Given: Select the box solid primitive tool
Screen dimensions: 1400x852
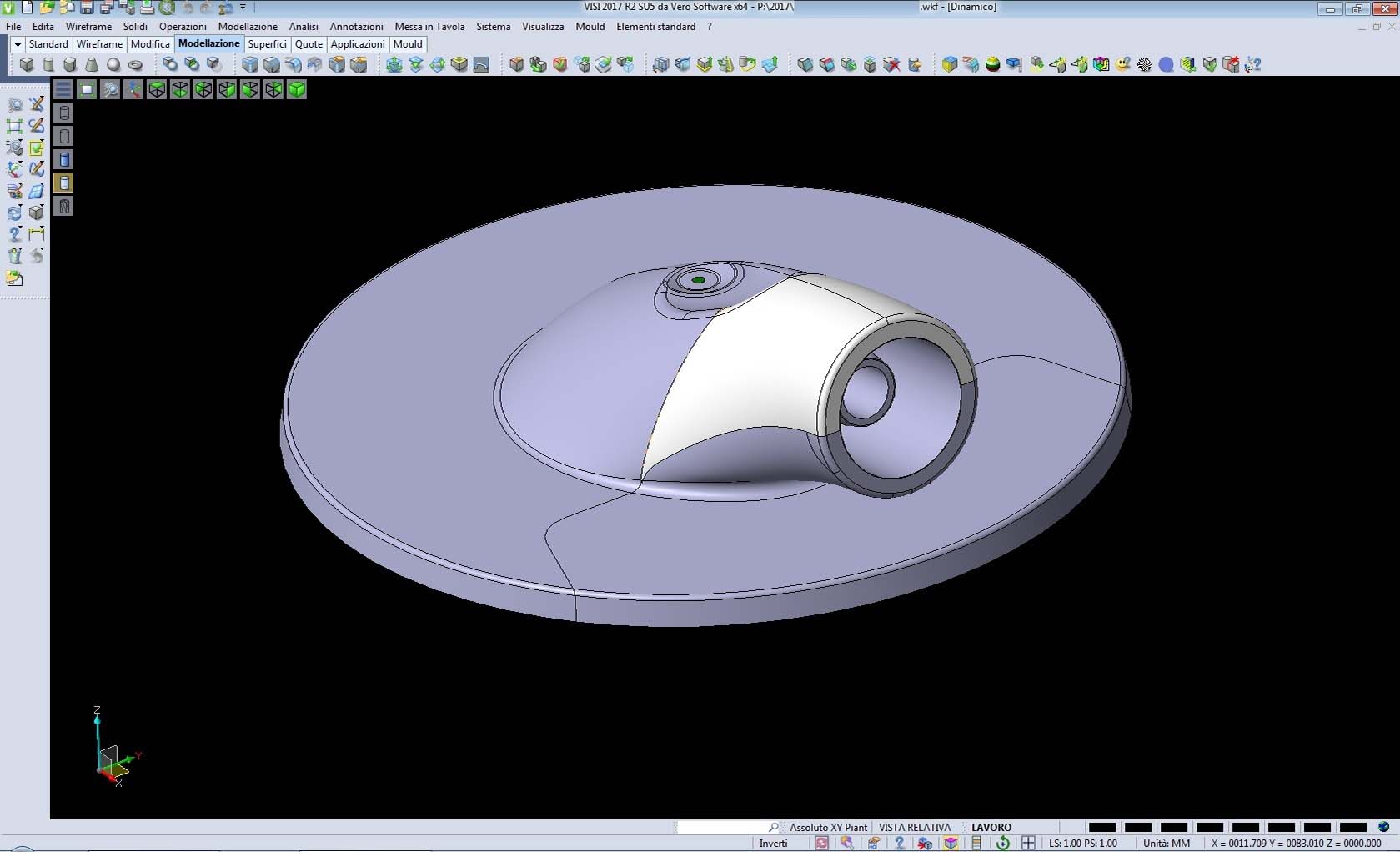Looking at the screenshot, I should (x=27, y=64).
